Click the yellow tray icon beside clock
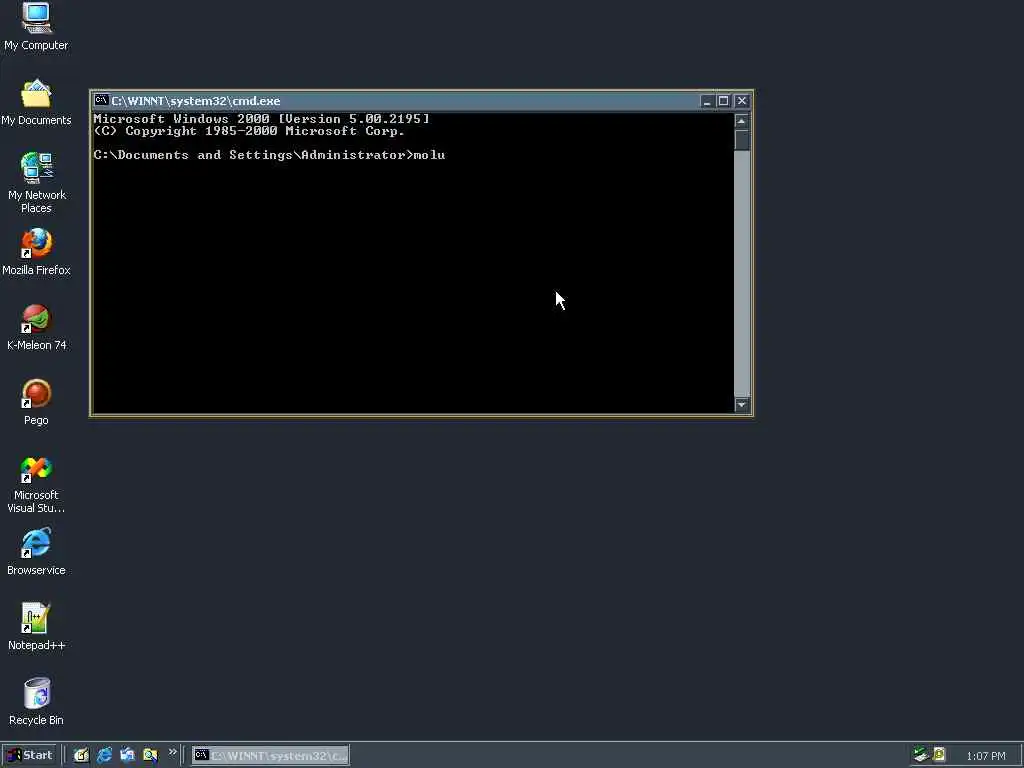 click(939, 755)
